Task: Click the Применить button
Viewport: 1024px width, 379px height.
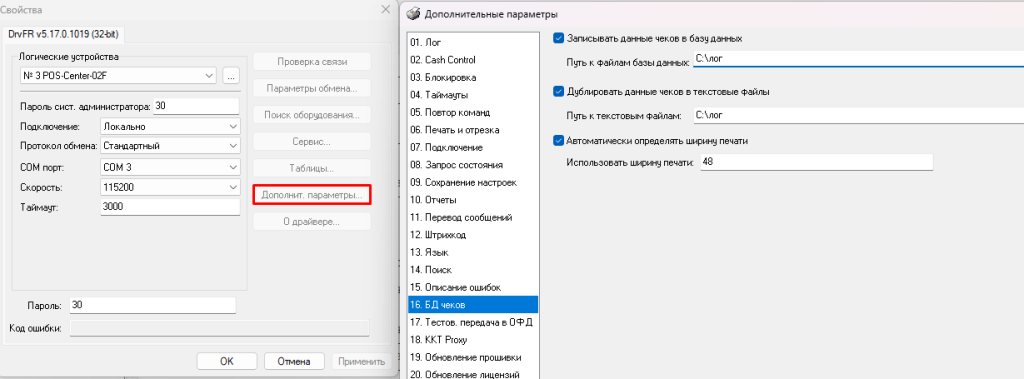Action: [361, 361]
